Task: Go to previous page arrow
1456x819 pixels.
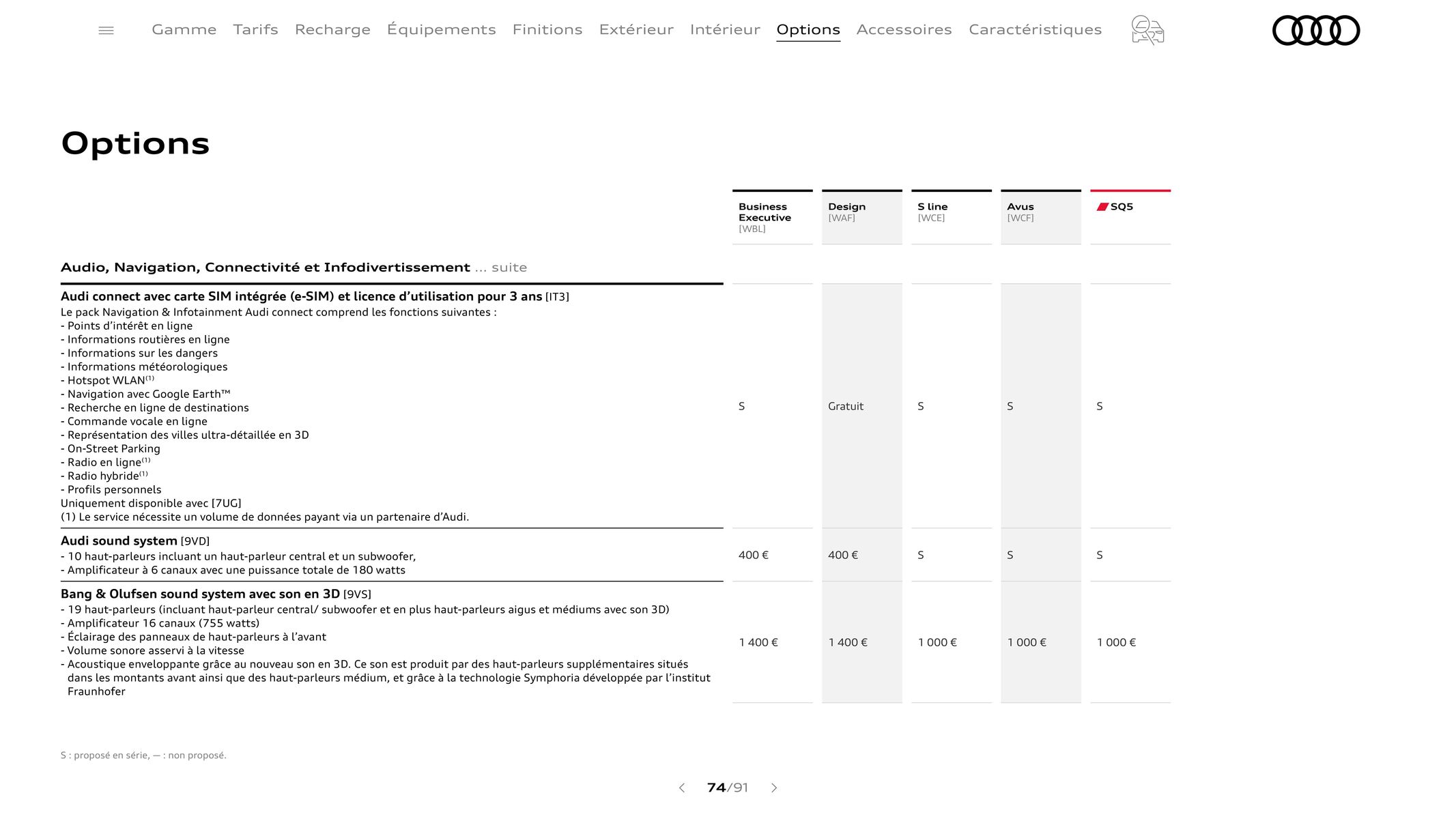Action: 681,788
